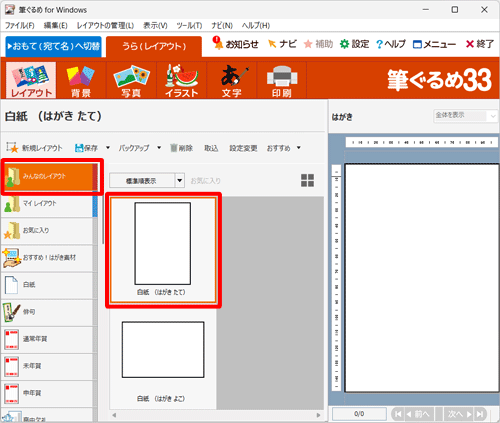The image size is (500, 423).
Task: Expand the 保存 dropdown arrow
Action: pos(108,148)
